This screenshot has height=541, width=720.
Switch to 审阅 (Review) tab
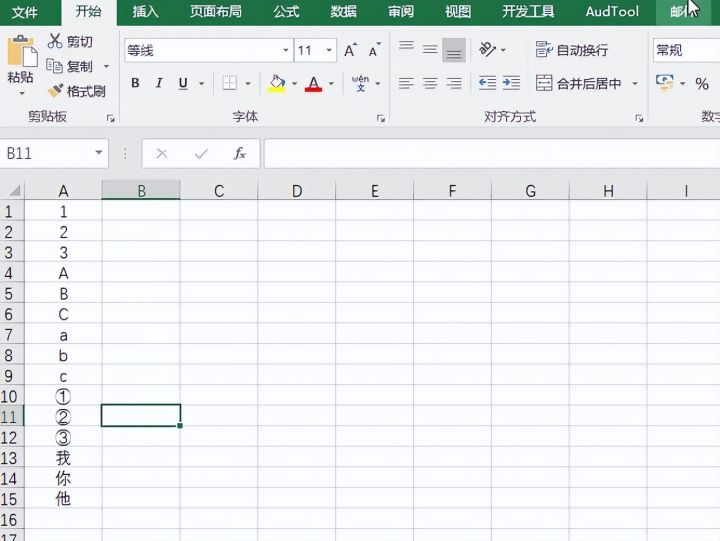[401, 11]
